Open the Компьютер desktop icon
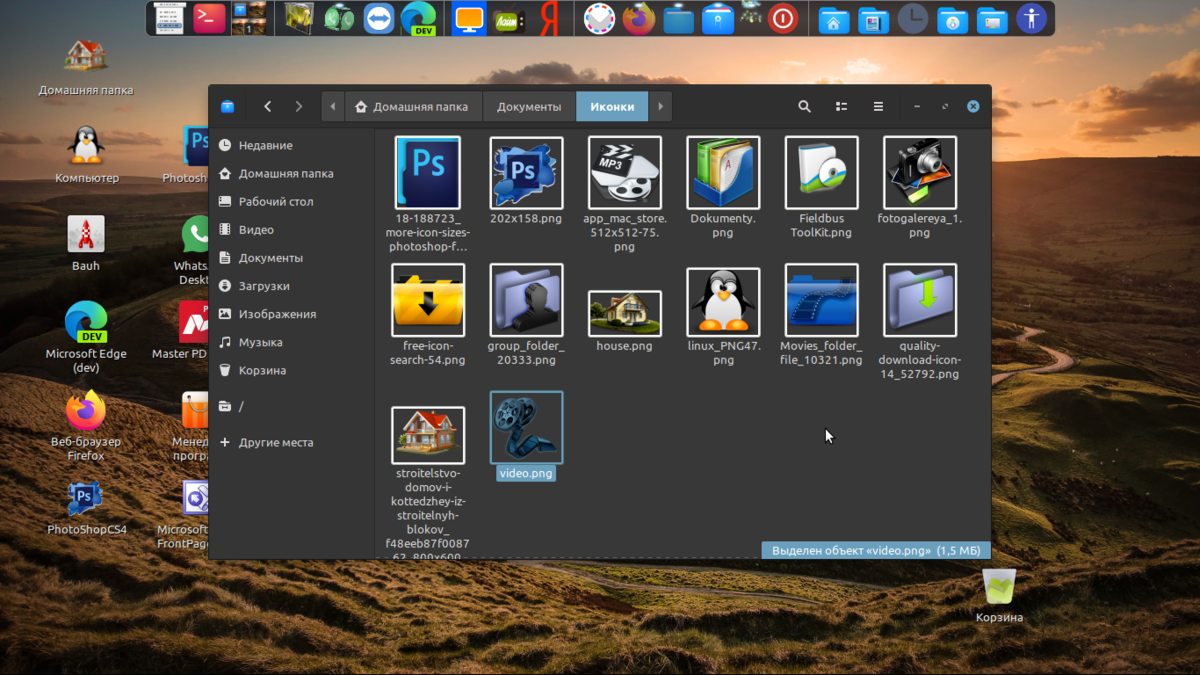The width and height of the screenshot is (1200, 675). [86, 156]
